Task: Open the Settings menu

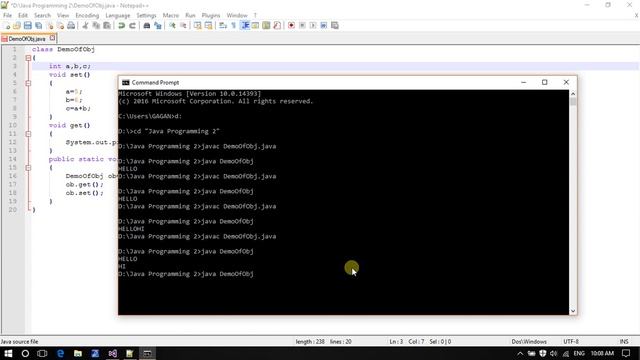Action: click(147, 16)
